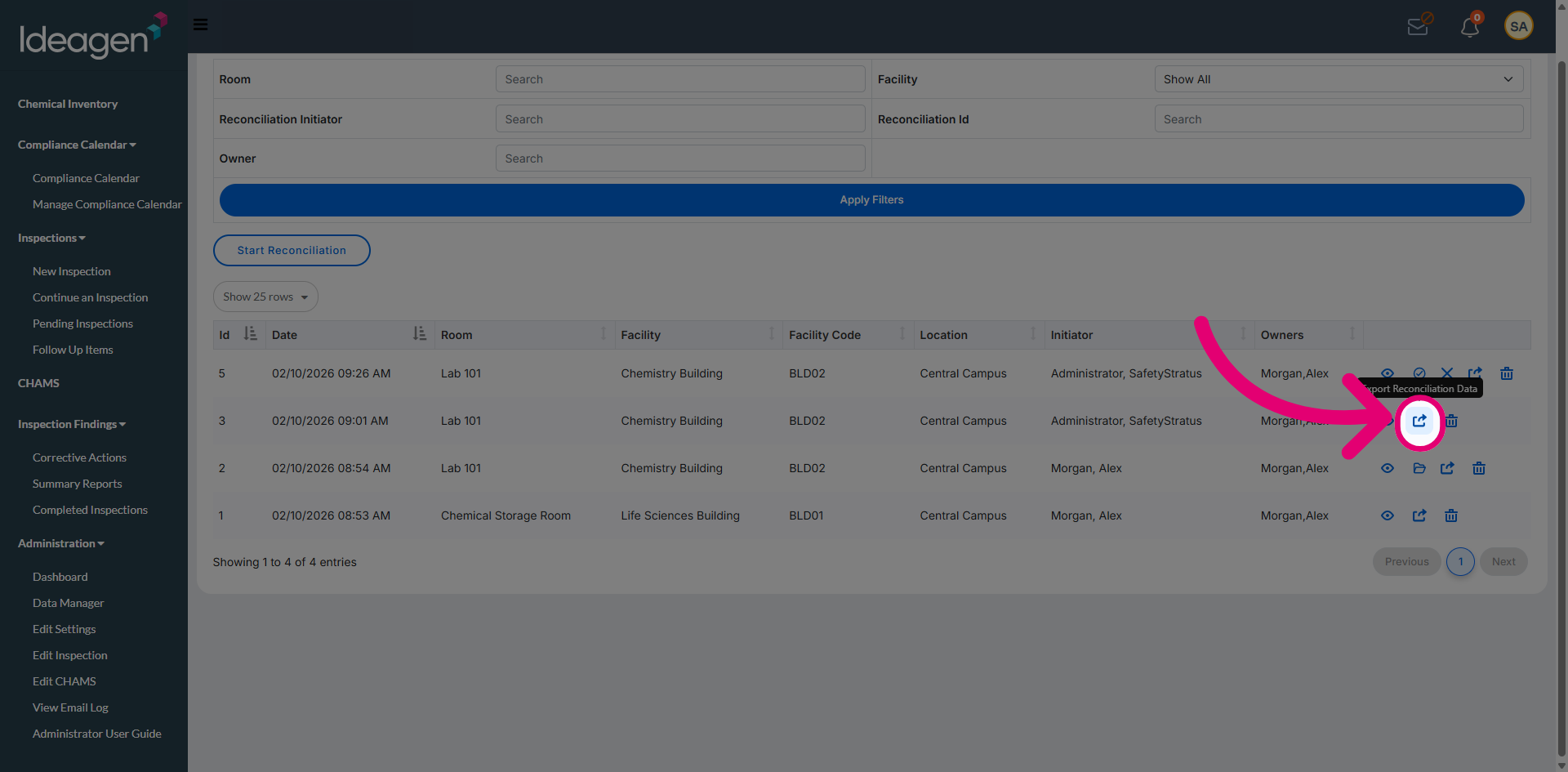Export data for reconciliation Id 1
This screenshot has width=1568, height=772.
point(1419,515)
